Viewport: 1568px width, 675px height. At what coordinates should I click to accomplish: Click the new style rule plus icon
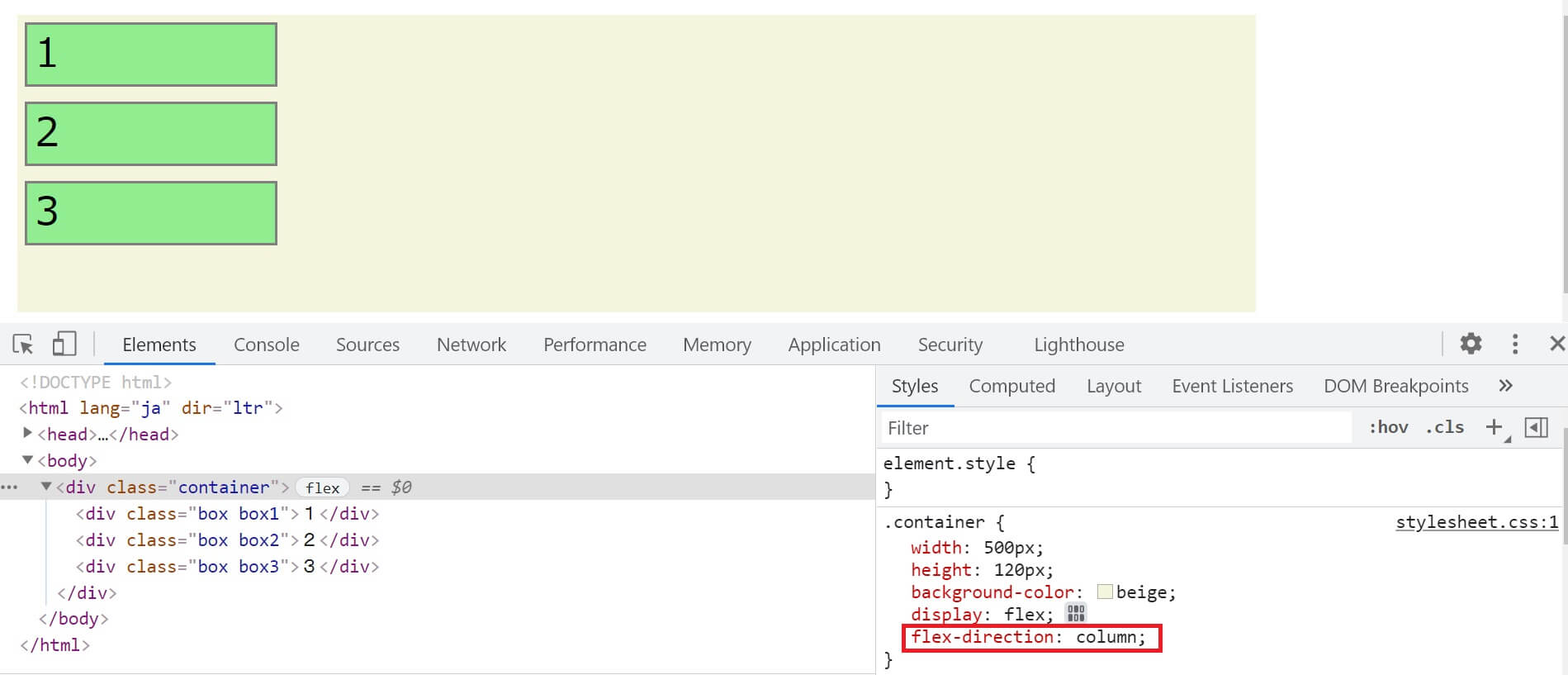click(1494, 427)
